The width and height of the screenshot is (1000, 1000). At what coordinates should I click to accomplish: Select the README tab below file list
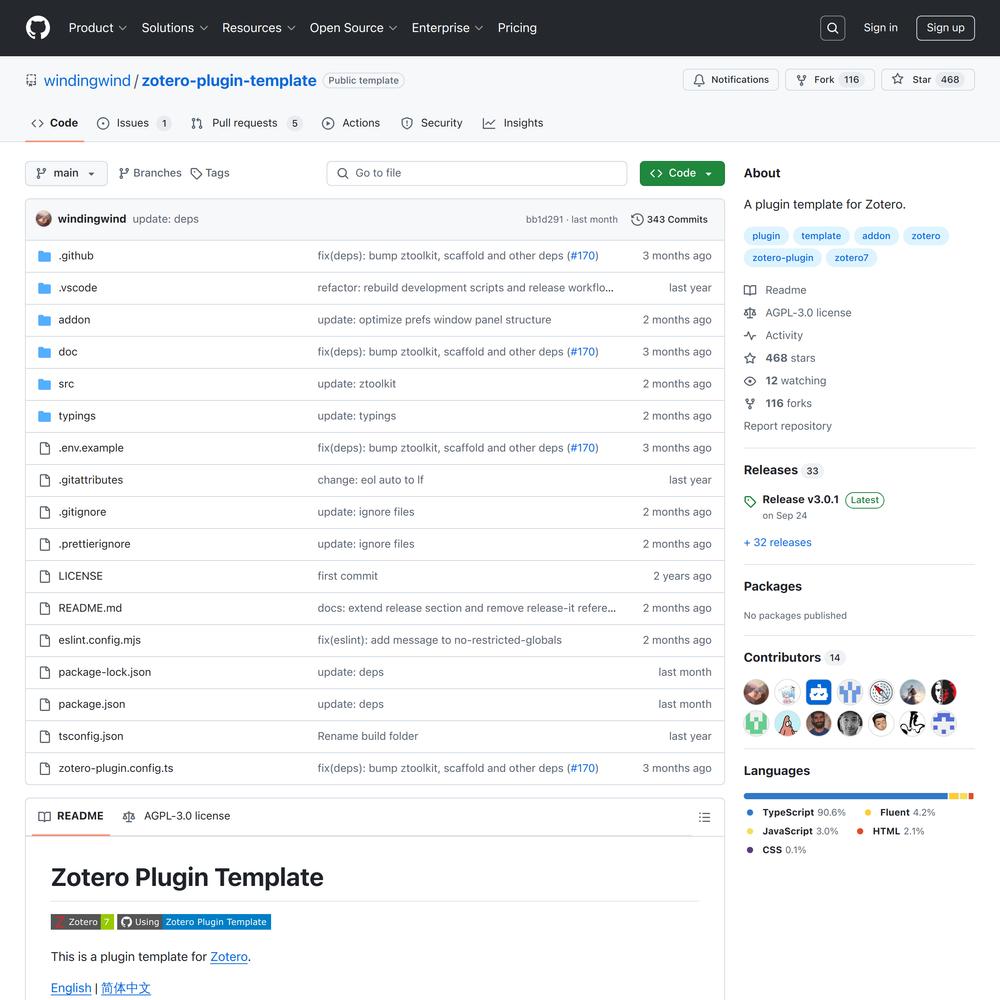[71, 816]
